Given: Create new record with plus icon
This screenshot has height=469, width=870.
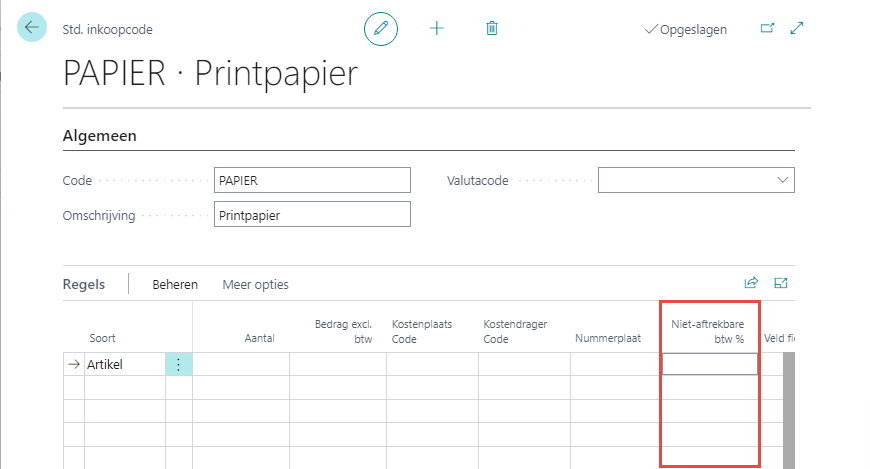Looking at the screenshot, I should tap(436, 29).
